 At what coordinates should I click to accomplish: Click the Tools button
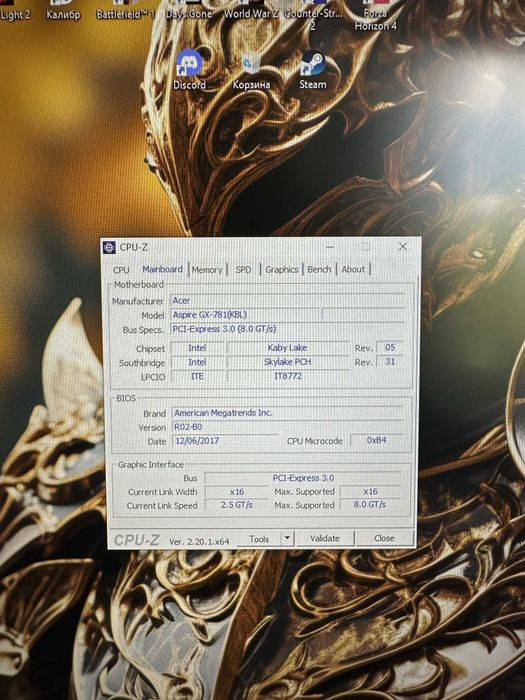click(x=259, y=539)
